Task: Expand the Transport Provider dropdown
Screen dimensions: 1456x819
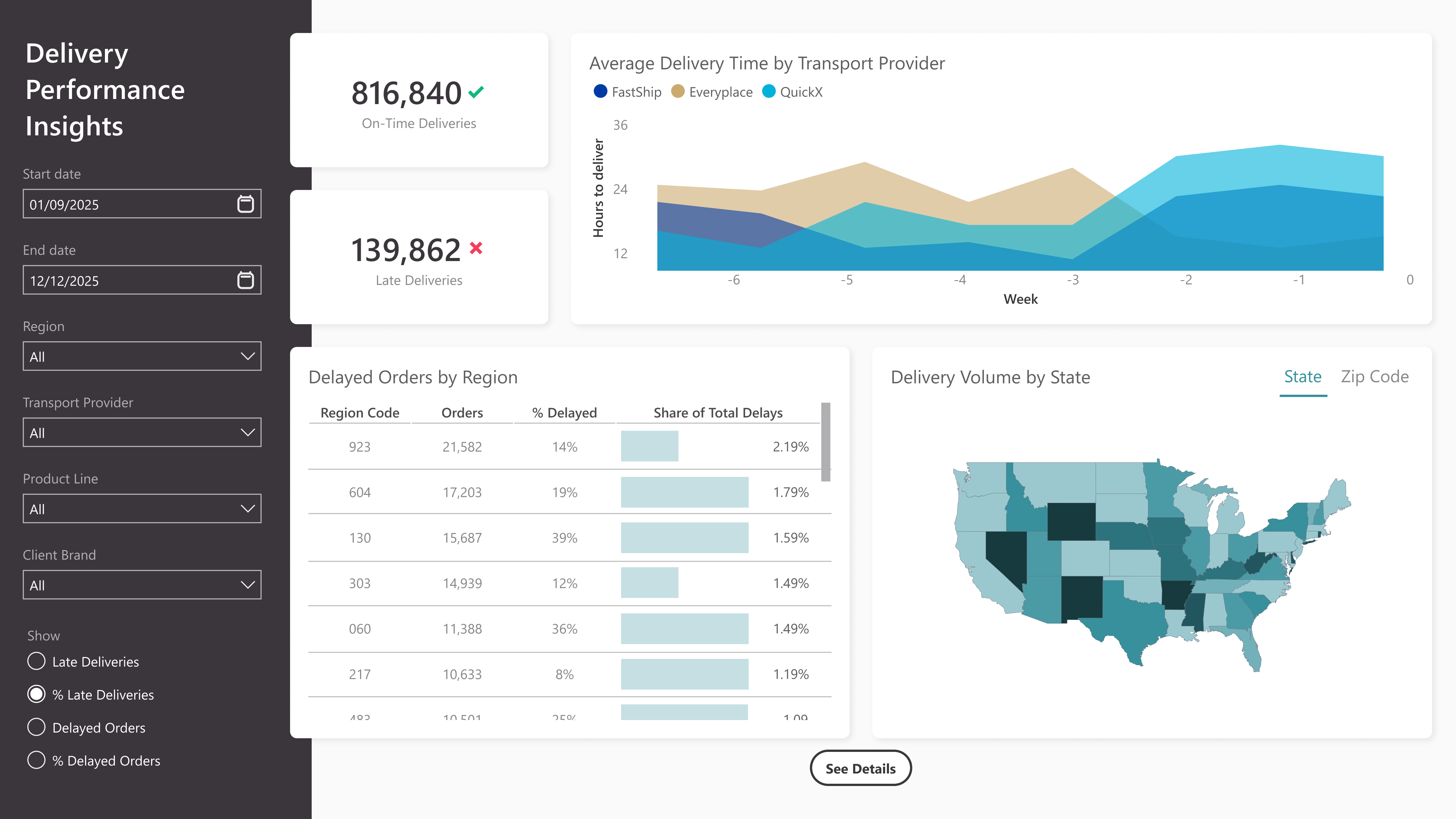Action: coord(142,432)
